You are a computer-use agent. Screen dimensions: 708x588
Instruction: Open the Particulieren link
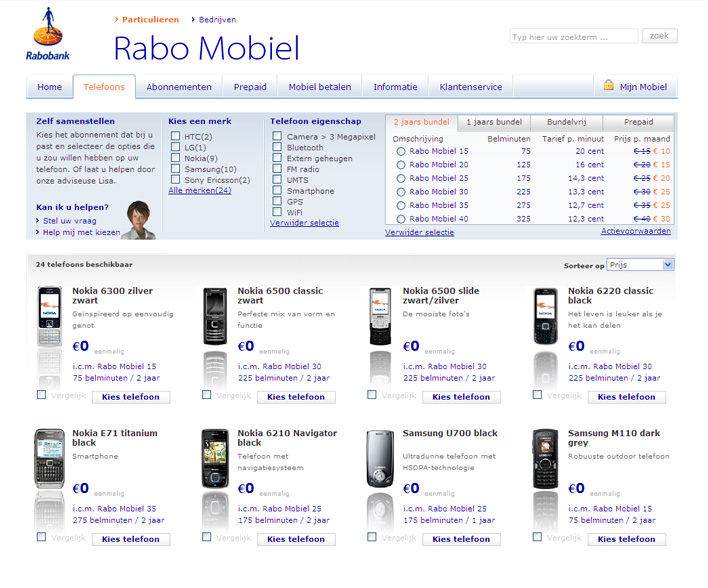point(150,19)
